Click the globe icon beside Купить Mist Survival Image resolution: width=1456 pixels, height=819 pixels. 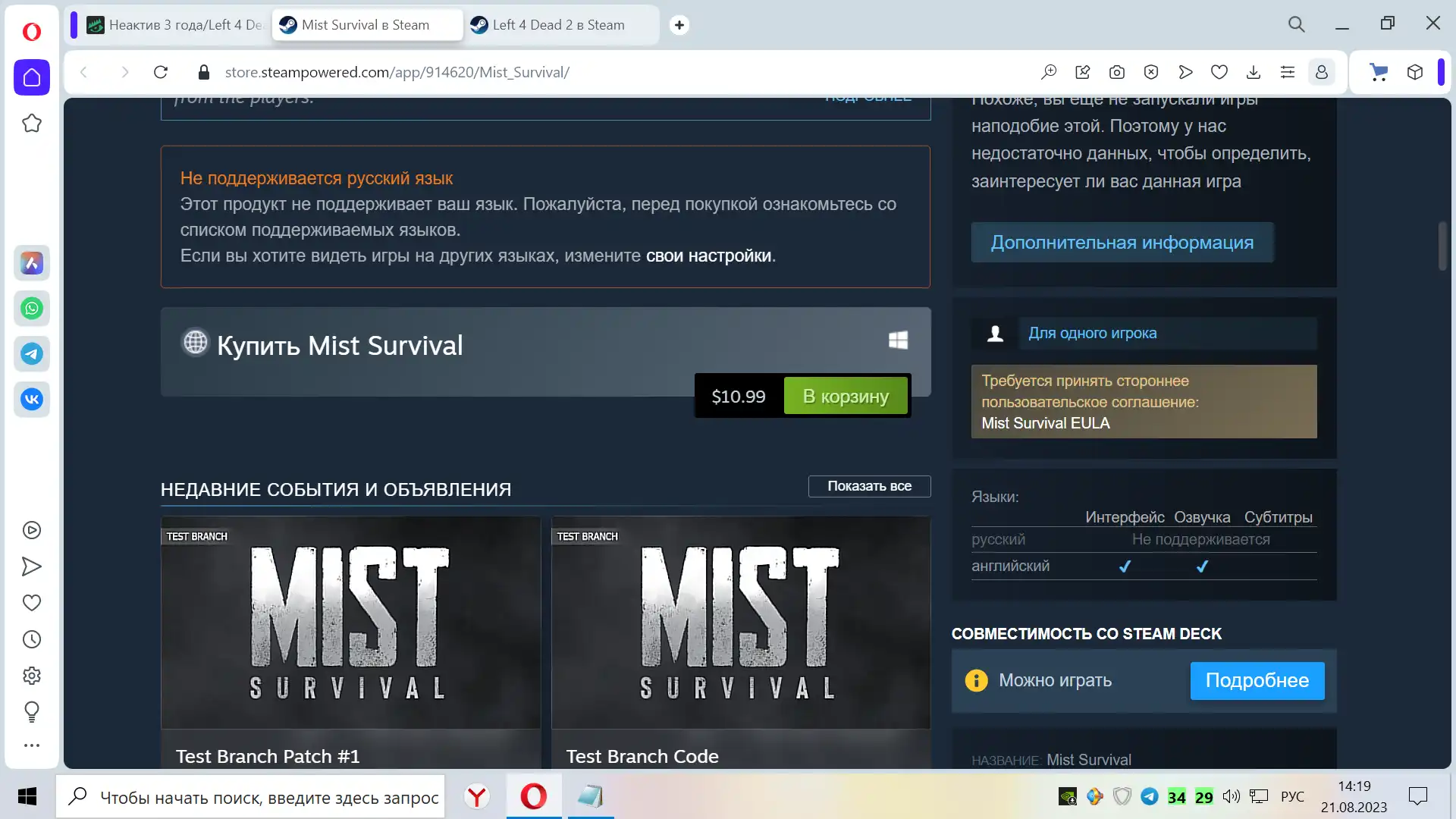tap(195, 342)
